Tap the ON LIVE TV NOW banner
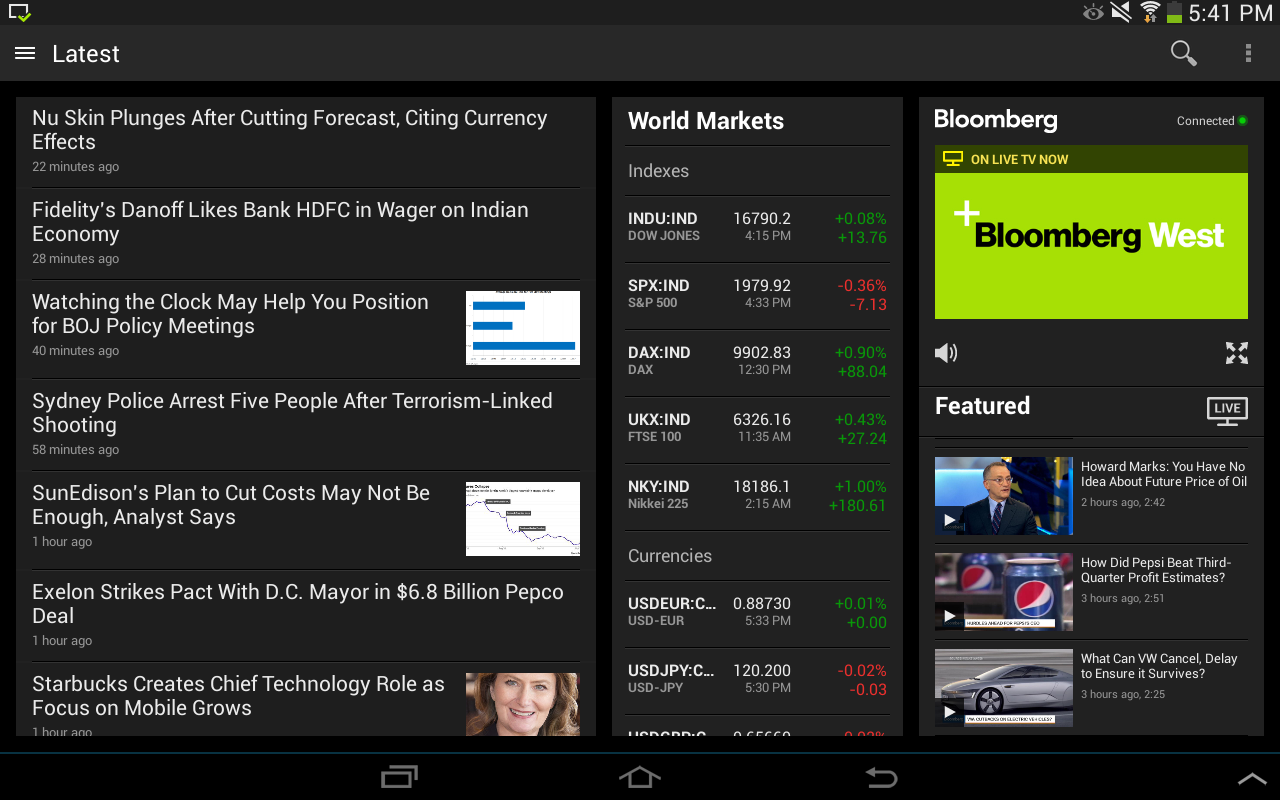The image size is (1280, 800). pyautogui.click(x=1091, y=159)
